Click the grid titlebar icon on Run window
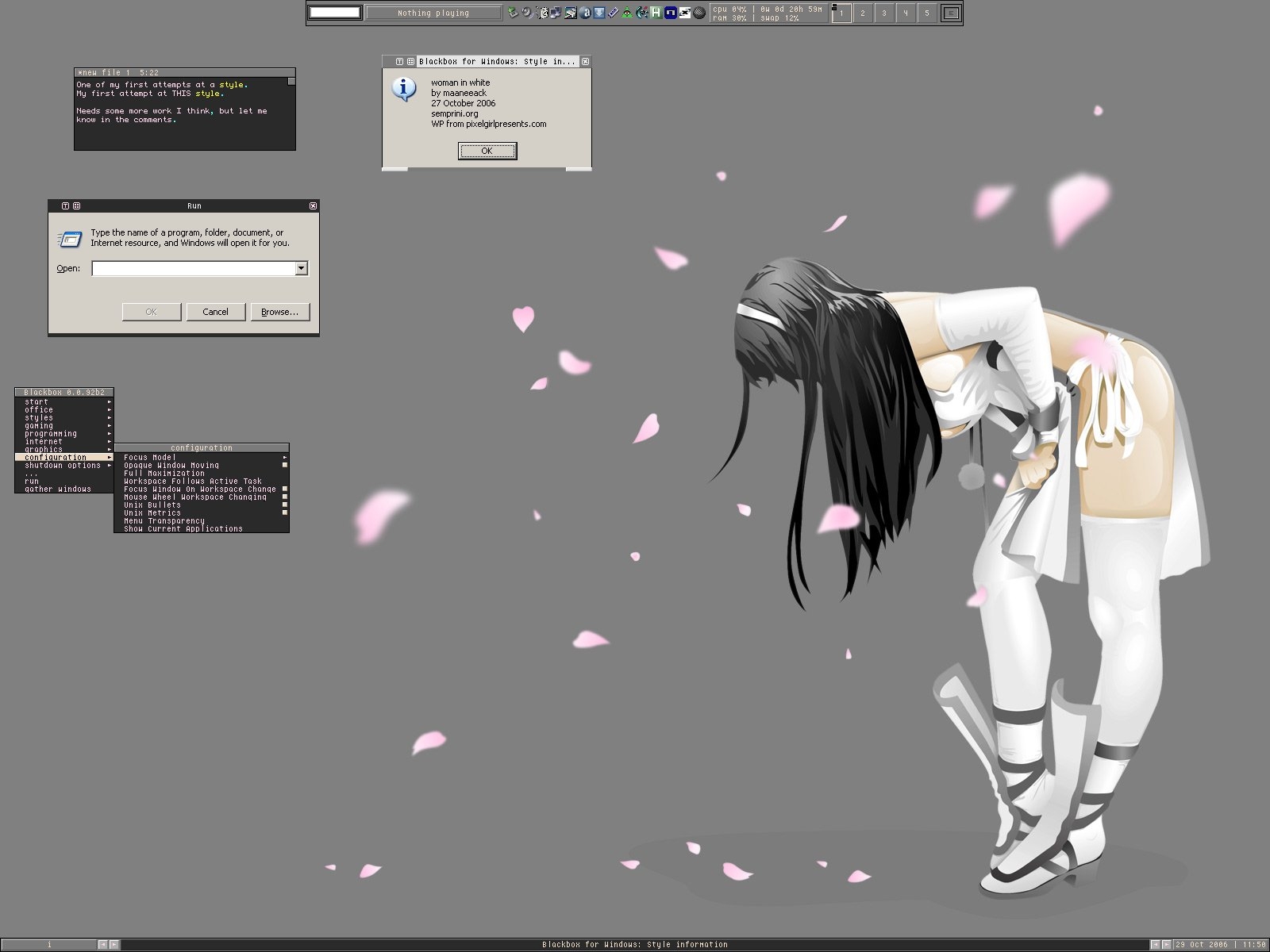1270x952 pixels. click(76, 205)
